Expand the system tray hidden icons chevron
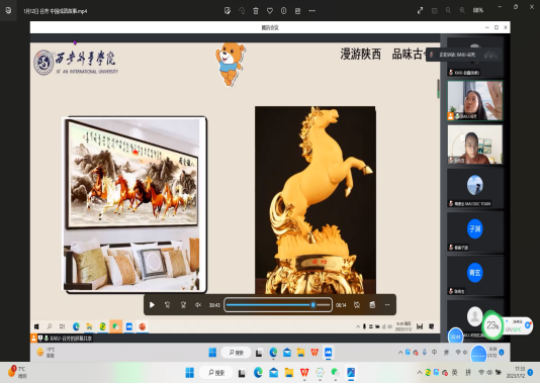This screenshot has height=384, width=540. 419,373
